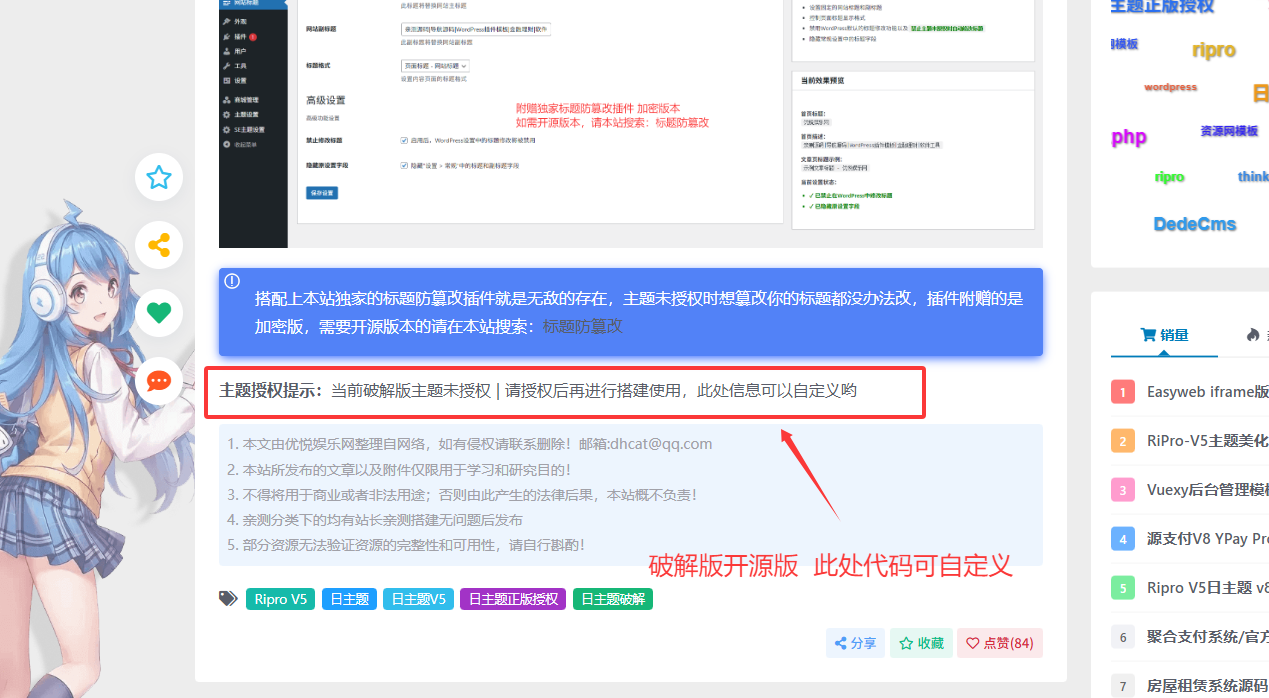Click the green heart like icon

tap(159, 312)
